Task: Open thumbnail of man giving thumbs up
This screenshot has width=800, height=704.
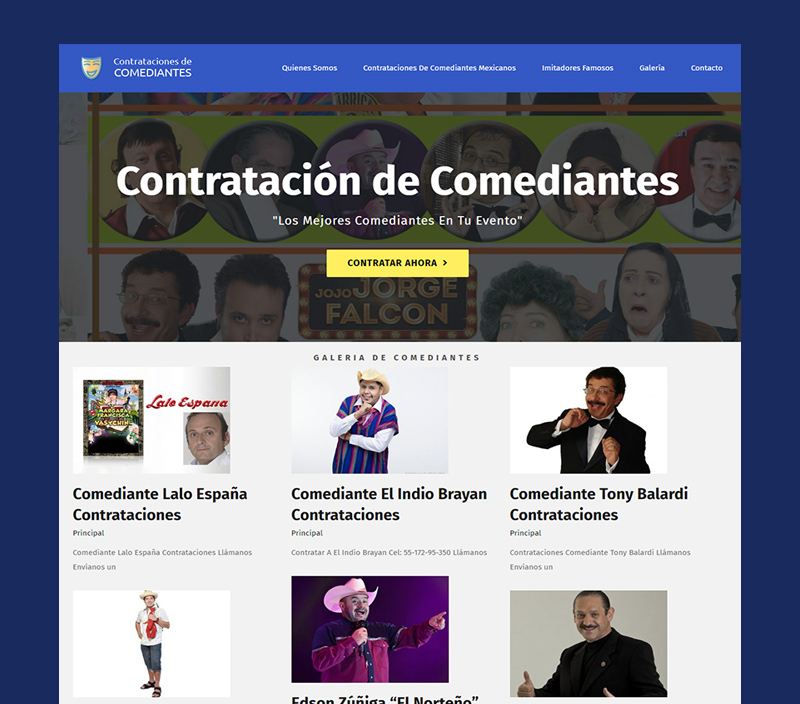Action: click(x=588, y=644)
